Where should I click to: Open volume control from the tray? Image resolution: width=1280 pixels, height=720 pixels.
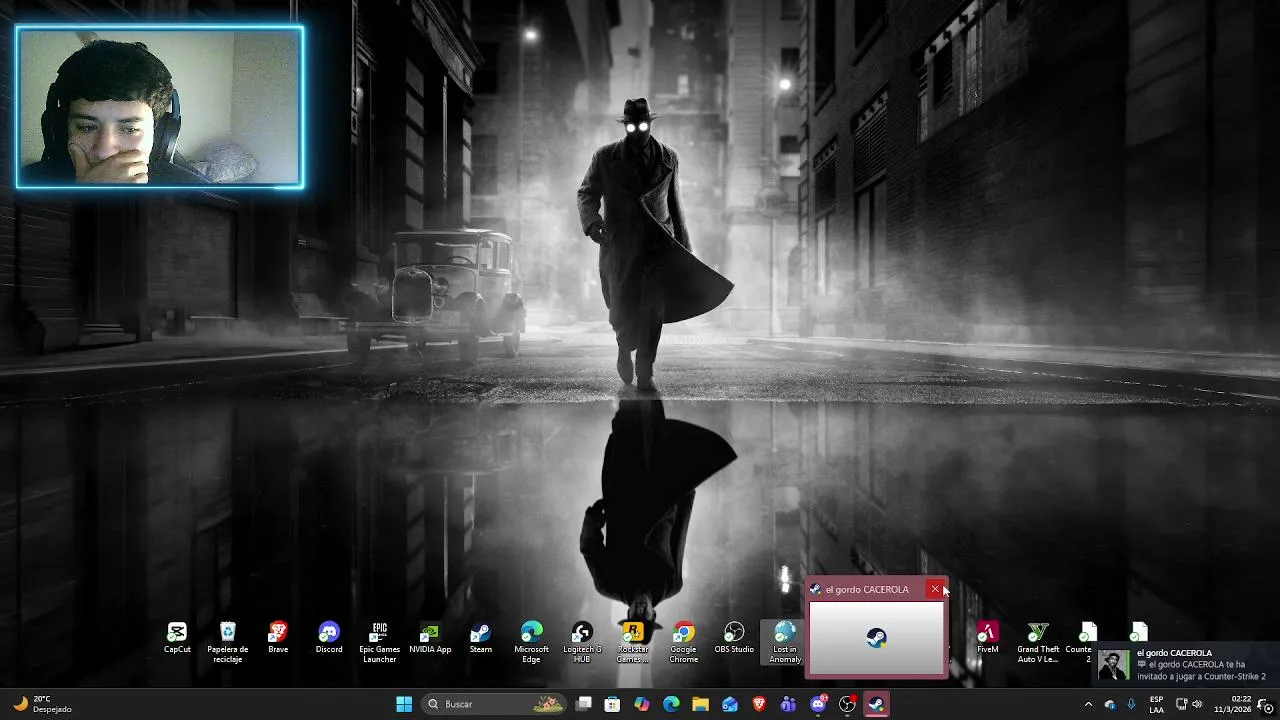click(x=1197, y=704)
